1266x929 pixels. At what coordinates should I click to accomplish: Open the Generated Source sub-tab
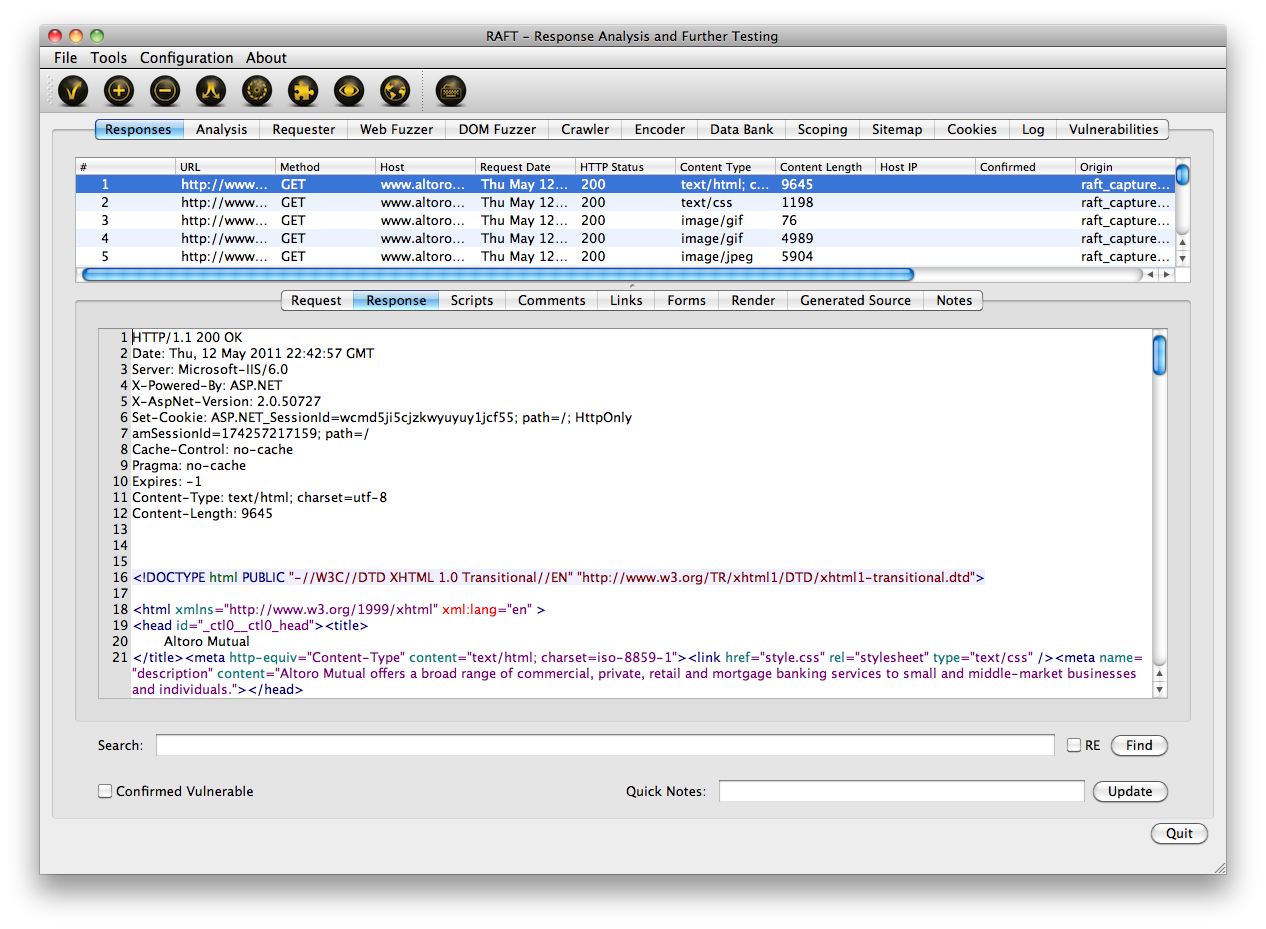(x=855, y=300)
